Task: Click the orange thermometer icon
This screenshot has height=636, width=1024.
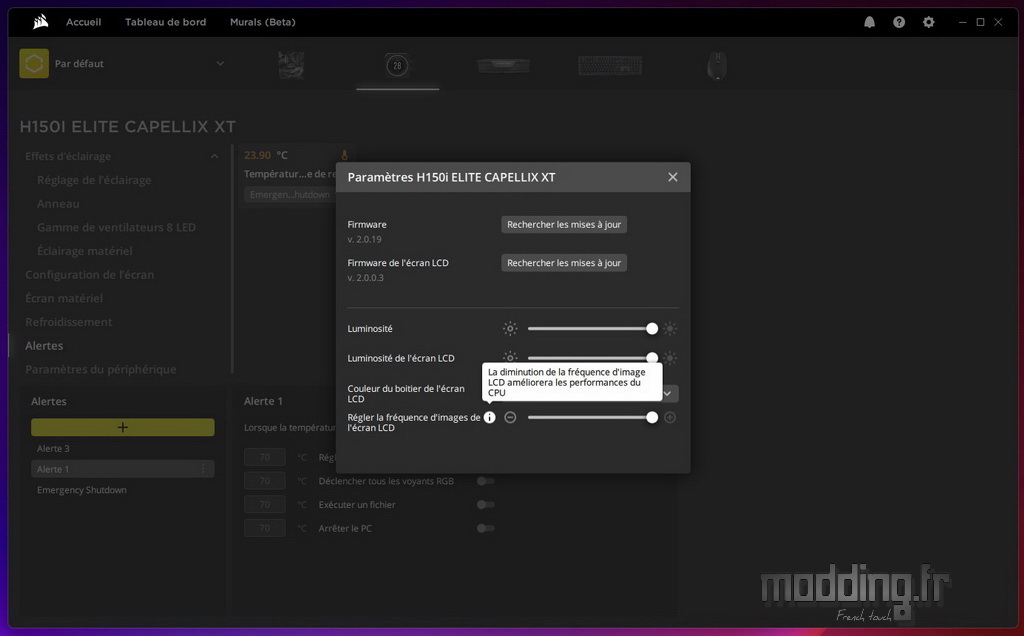Action: point(344,155)
